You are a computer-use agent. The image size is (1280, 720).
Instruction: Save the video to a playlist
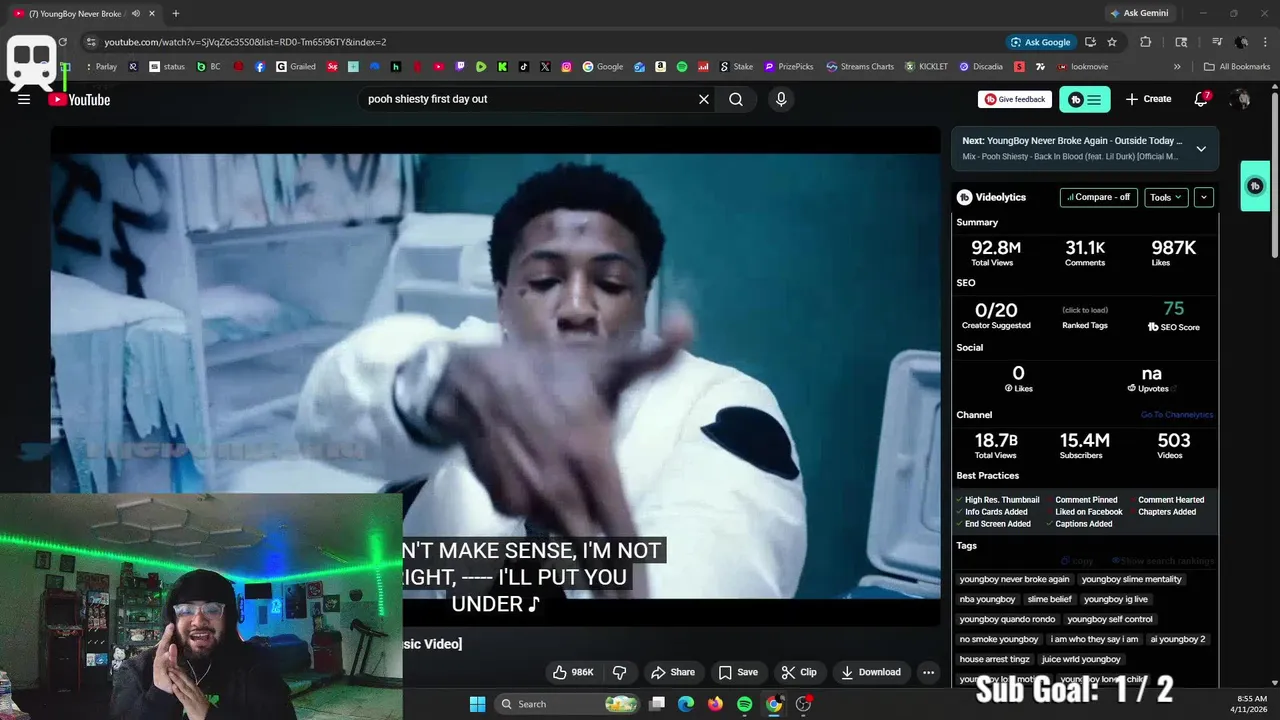click(x=738, y=672)
